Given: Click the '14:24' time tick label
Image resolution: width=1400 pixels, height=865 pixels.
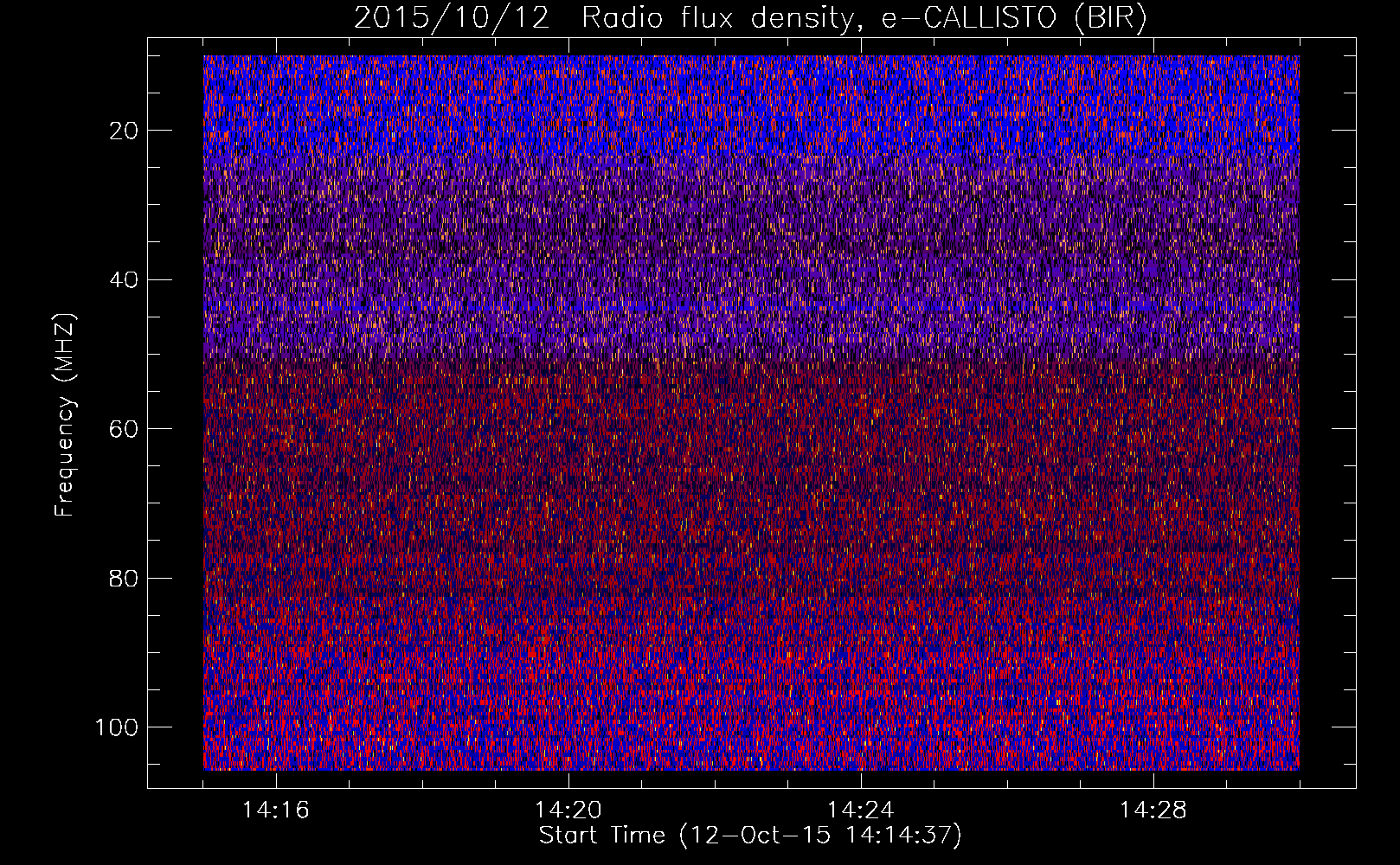Looking at the screenshot, I should tap(861, 811).
